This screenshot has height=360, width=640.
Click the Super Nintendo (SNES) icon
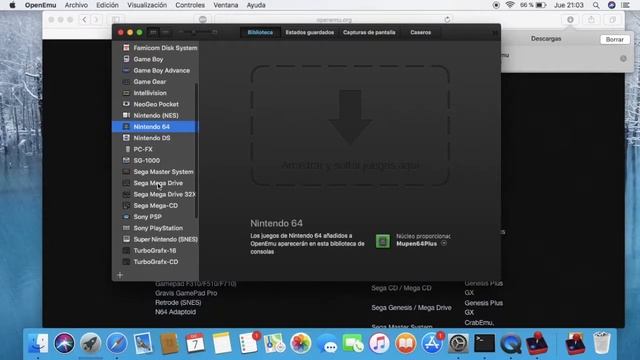click(x=127, y=239)
